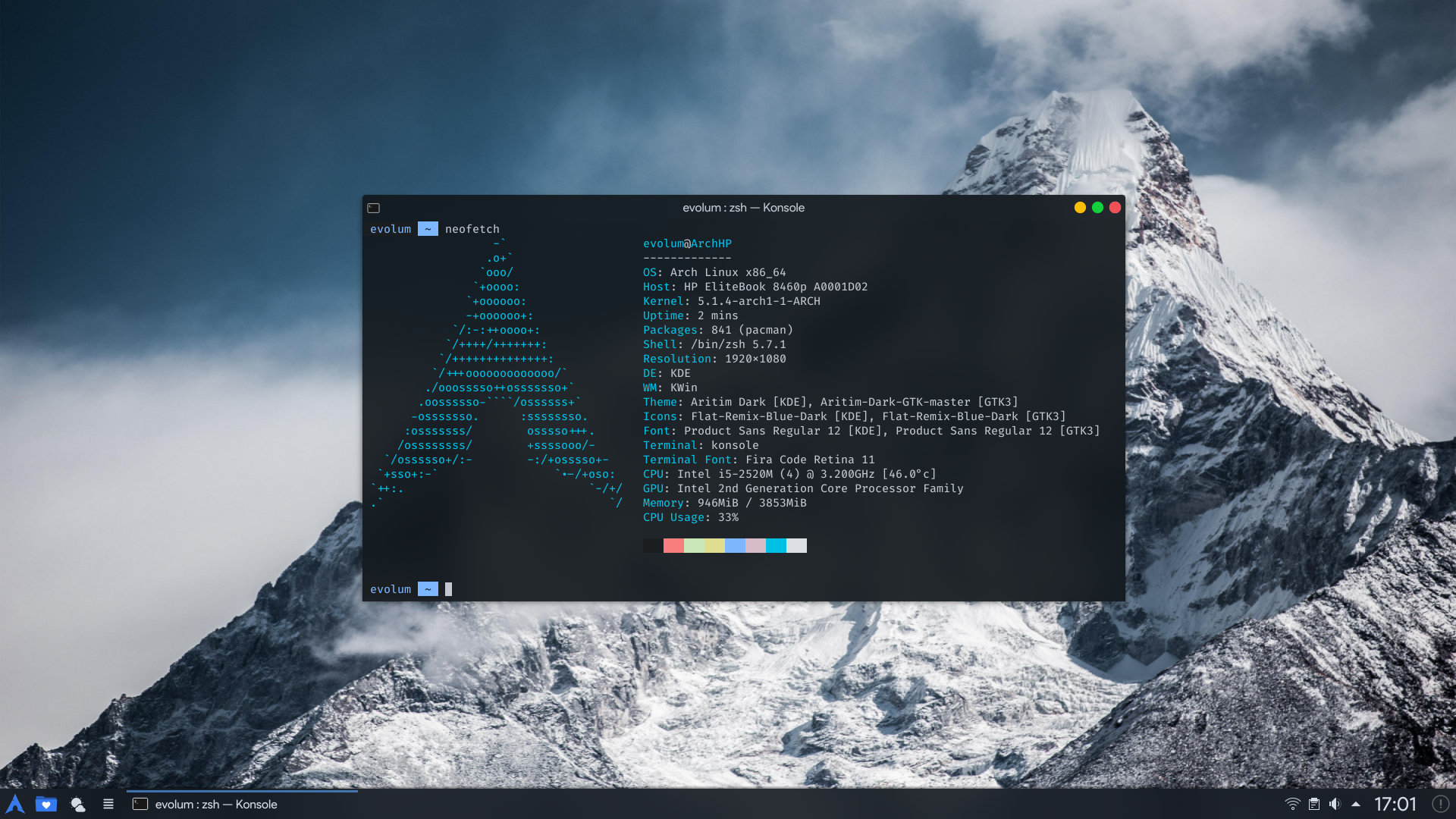
Task: Click the yellow color block in neofetch
Action: click(x=714, y=545)
